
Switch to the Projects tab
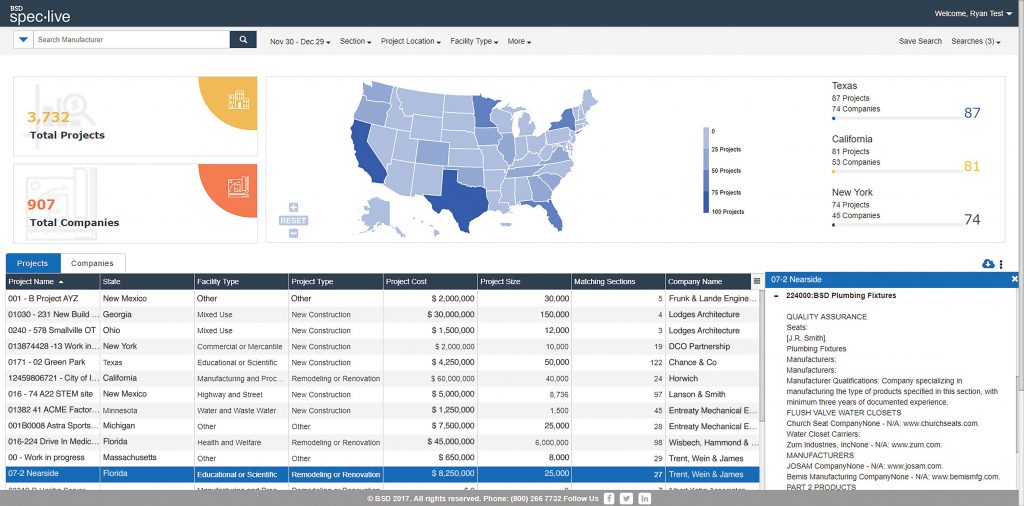[x=33, y=263]
